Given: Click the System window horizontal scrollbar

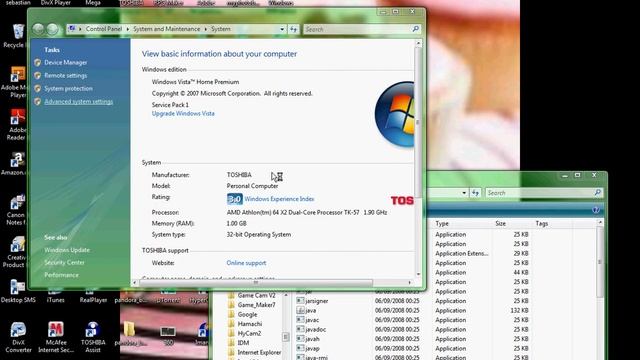Looking at the screenshot, I should click(x=256, y=282).
